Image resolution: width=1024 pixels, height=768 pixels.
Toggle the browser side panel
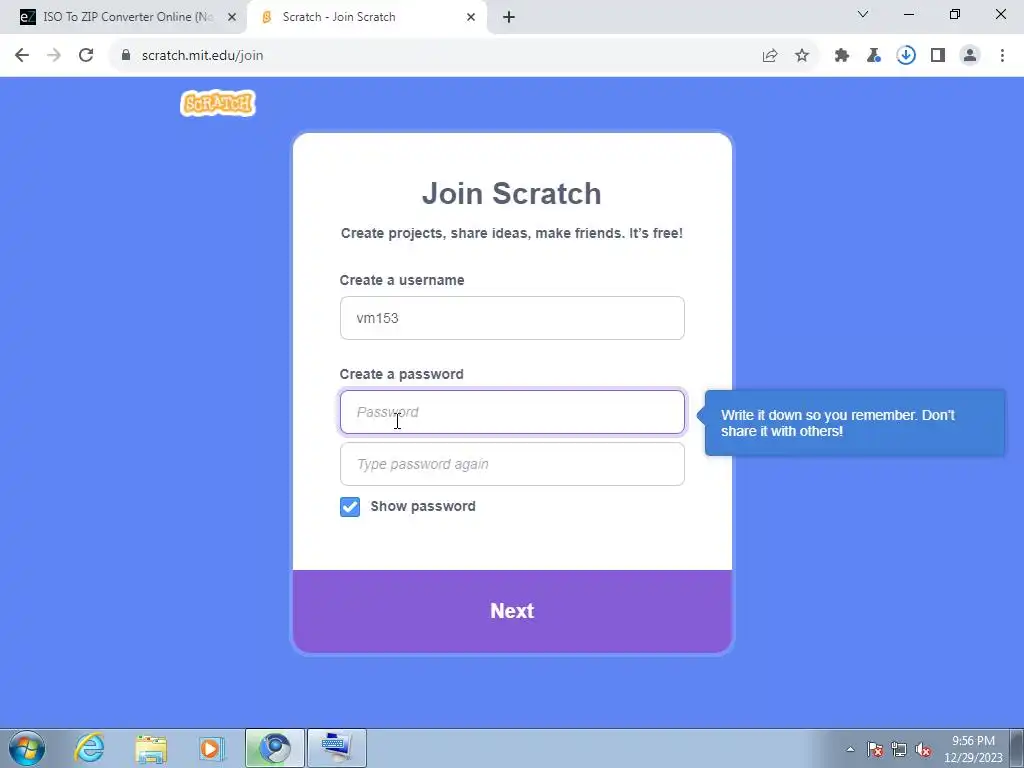938,56
